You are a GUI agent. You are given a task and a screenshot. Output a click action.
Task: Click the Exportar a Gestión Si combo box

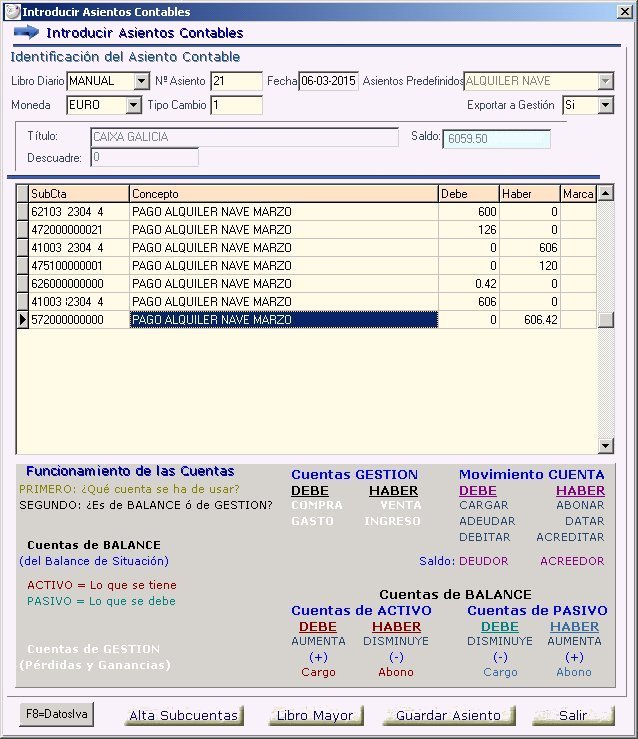point(588,105)
